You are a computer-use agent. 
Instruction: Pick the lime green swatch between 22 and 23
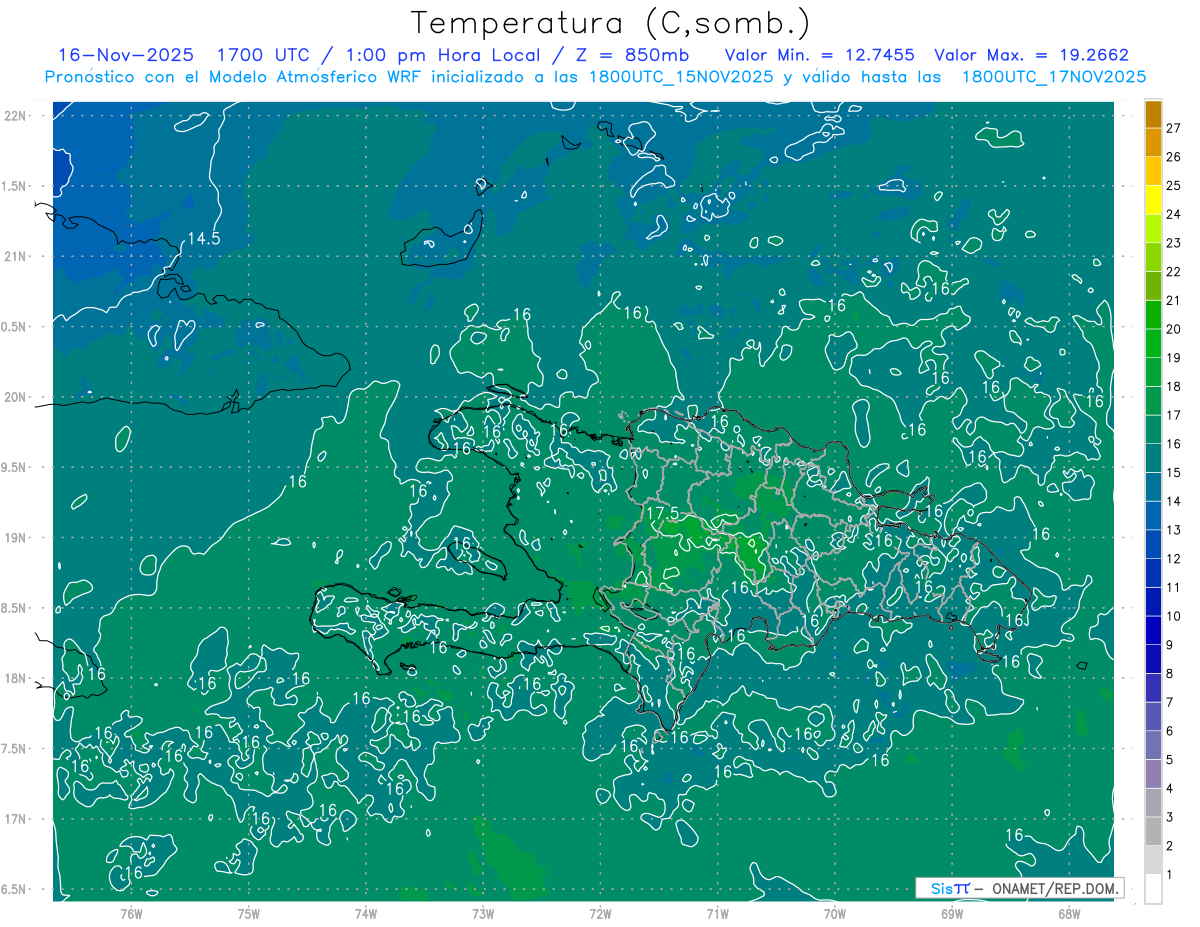tap(1153, 258)
